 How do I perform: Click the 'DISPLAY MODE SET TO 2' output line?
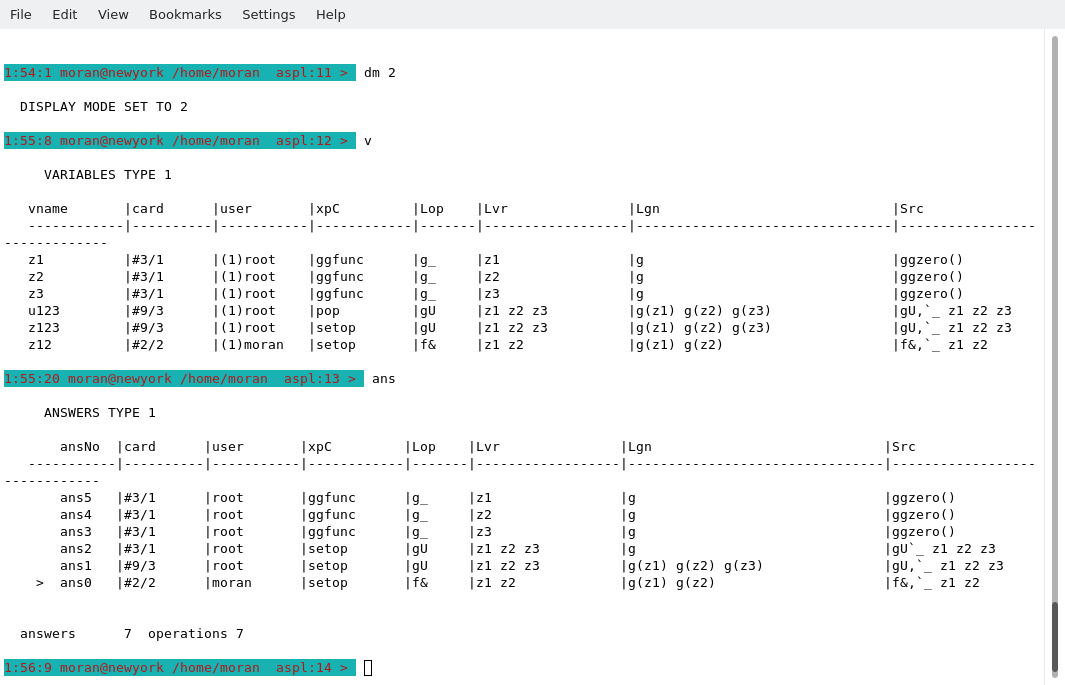[104, 107]
